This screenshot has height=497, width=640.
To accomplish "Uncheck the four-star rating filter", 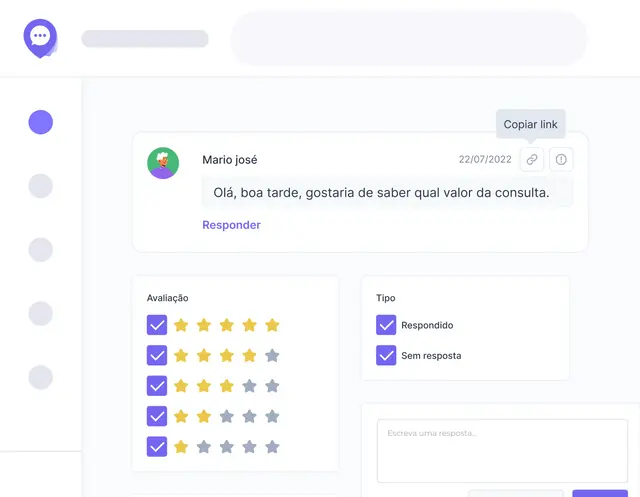I will 157,355.
